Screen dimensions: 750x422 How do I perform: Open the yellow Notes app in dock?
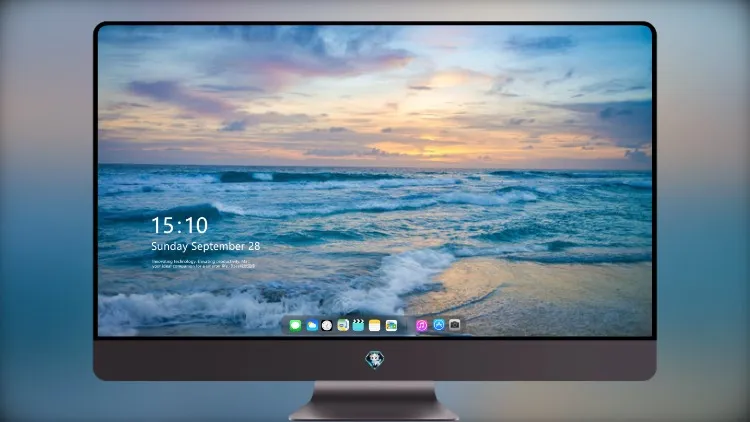(375, 325)
